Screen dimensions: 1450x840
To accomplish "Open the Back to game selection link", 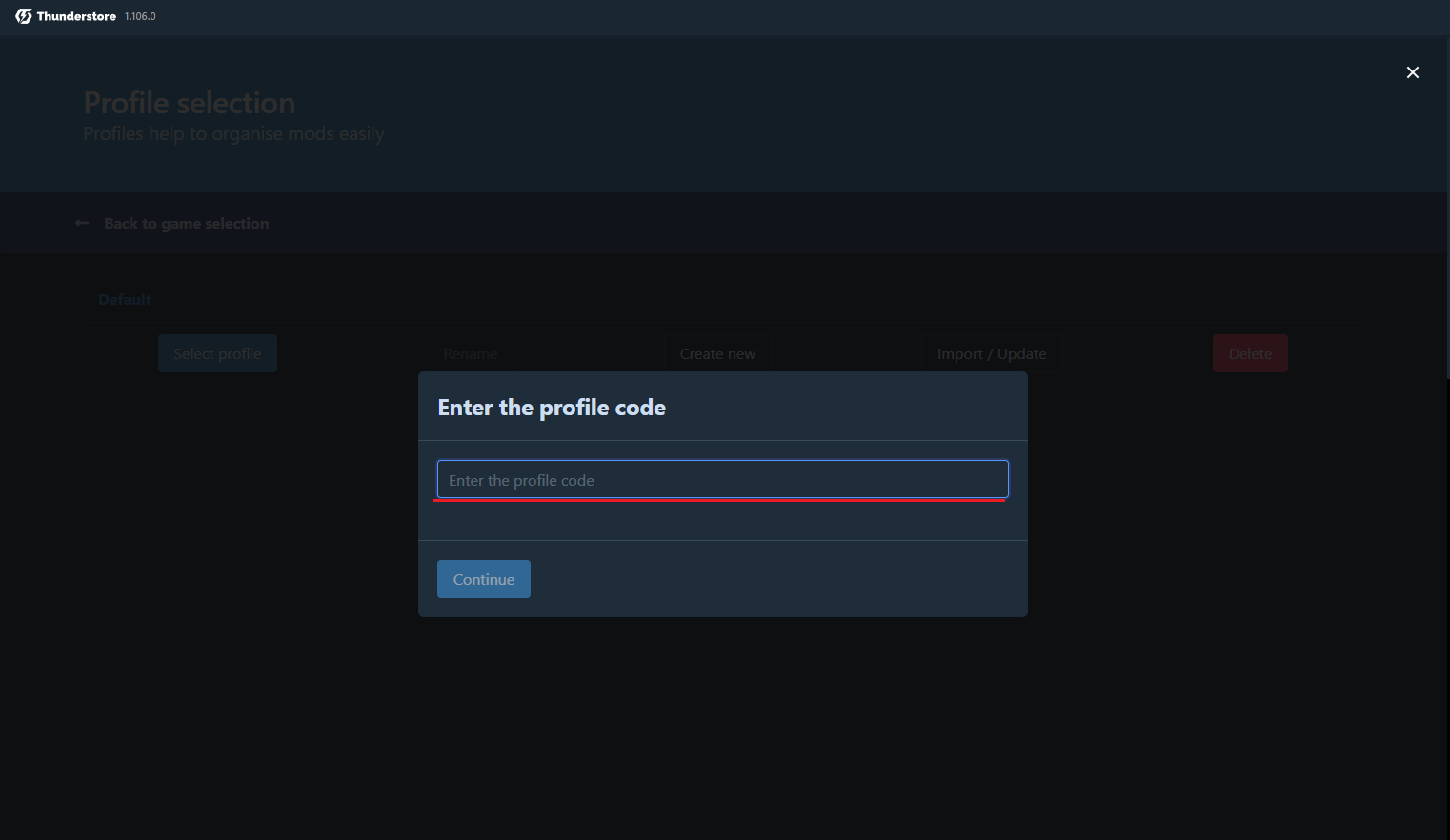I will pyautogui.click(x=186, y=223).
